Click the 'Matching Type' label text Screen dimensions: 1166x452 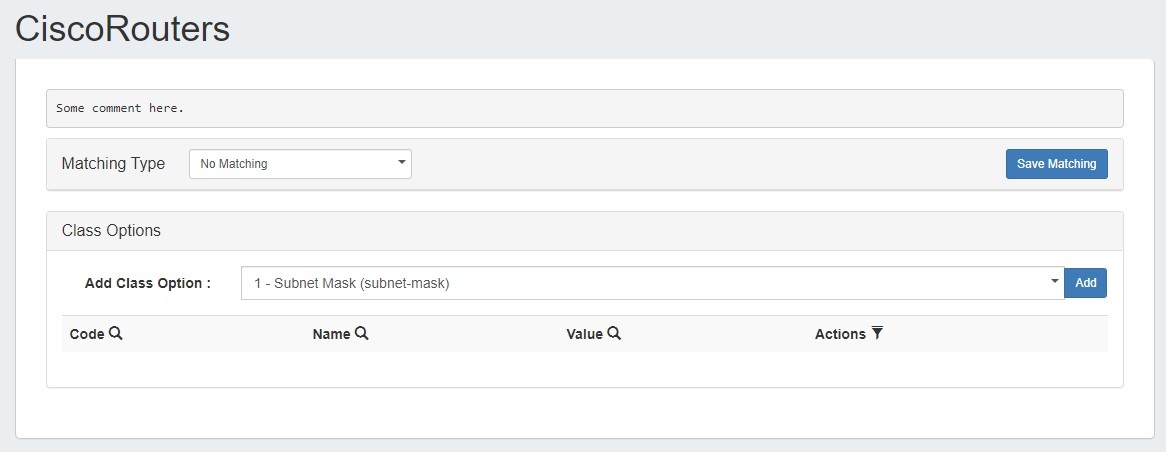pos(113,164)
